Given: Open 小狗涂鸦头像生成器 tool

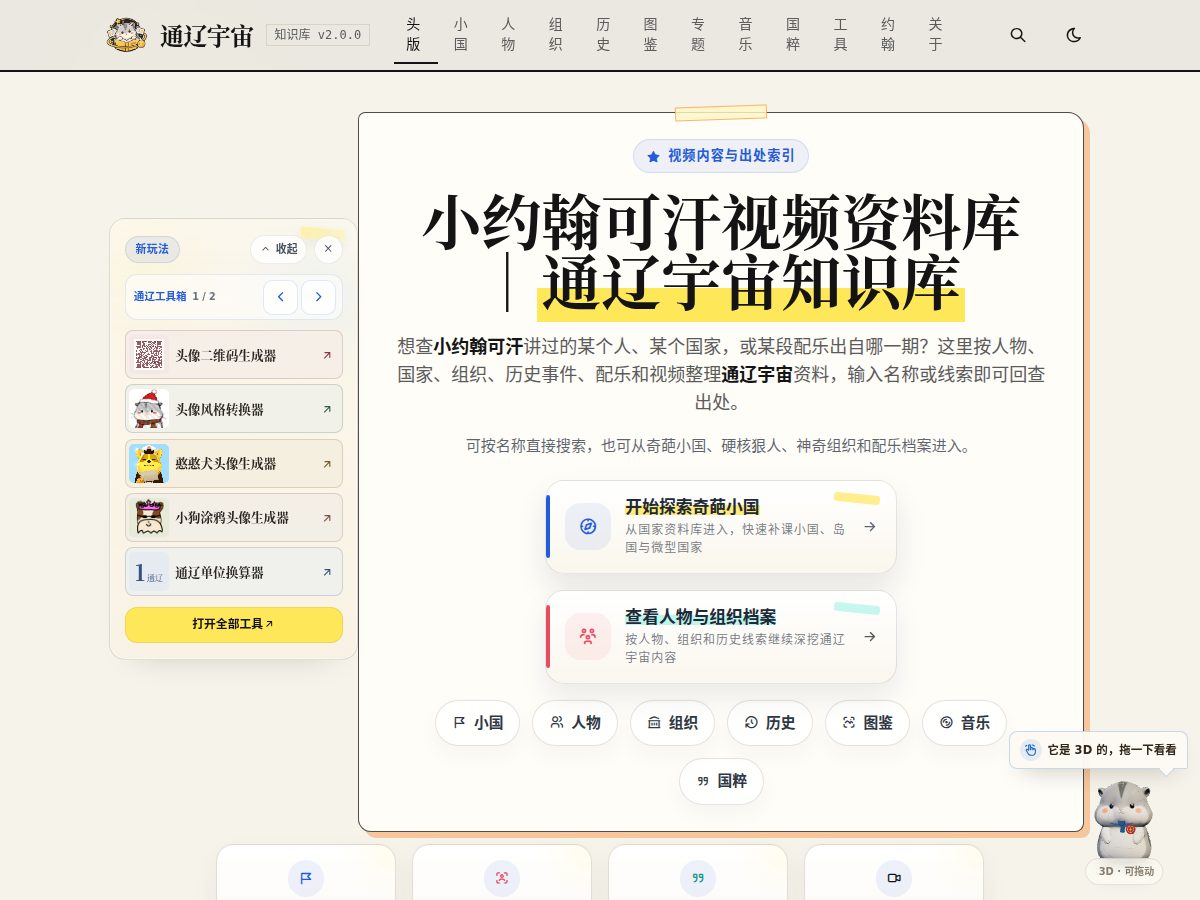Looking at the screenshot, I should (x=234, y=518).
